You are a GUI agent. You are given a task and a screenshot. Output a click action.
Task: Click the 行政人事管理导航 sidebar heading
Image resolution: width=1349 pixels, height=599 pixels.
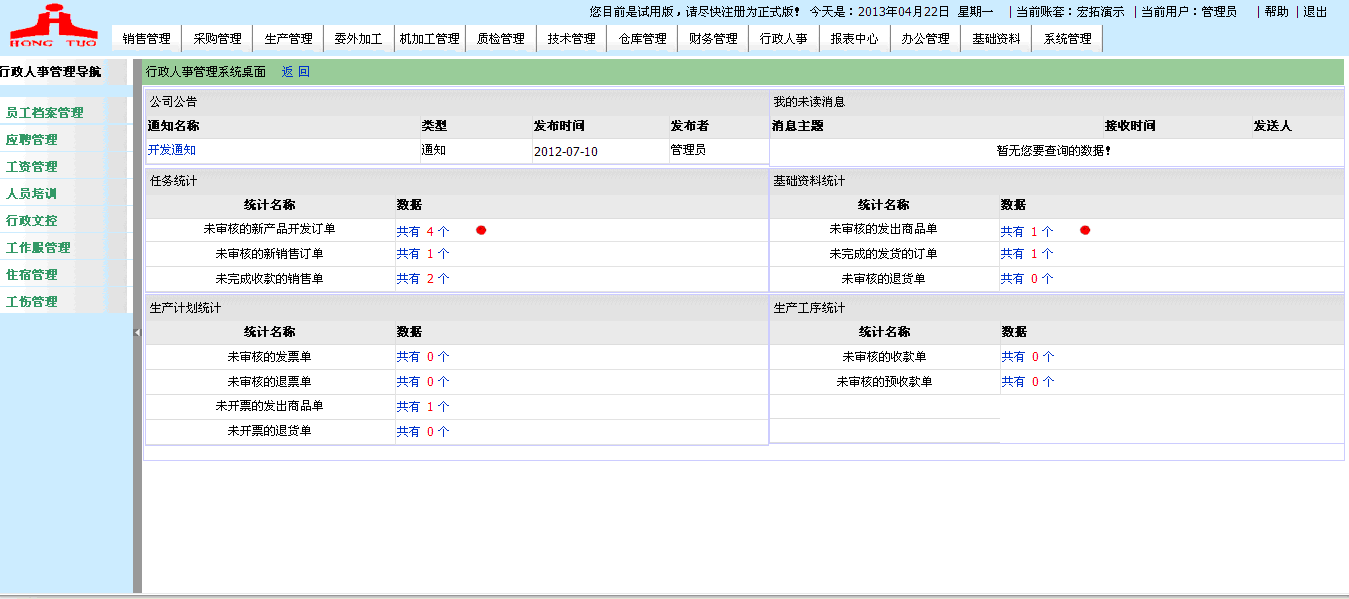tap(50, 72)
